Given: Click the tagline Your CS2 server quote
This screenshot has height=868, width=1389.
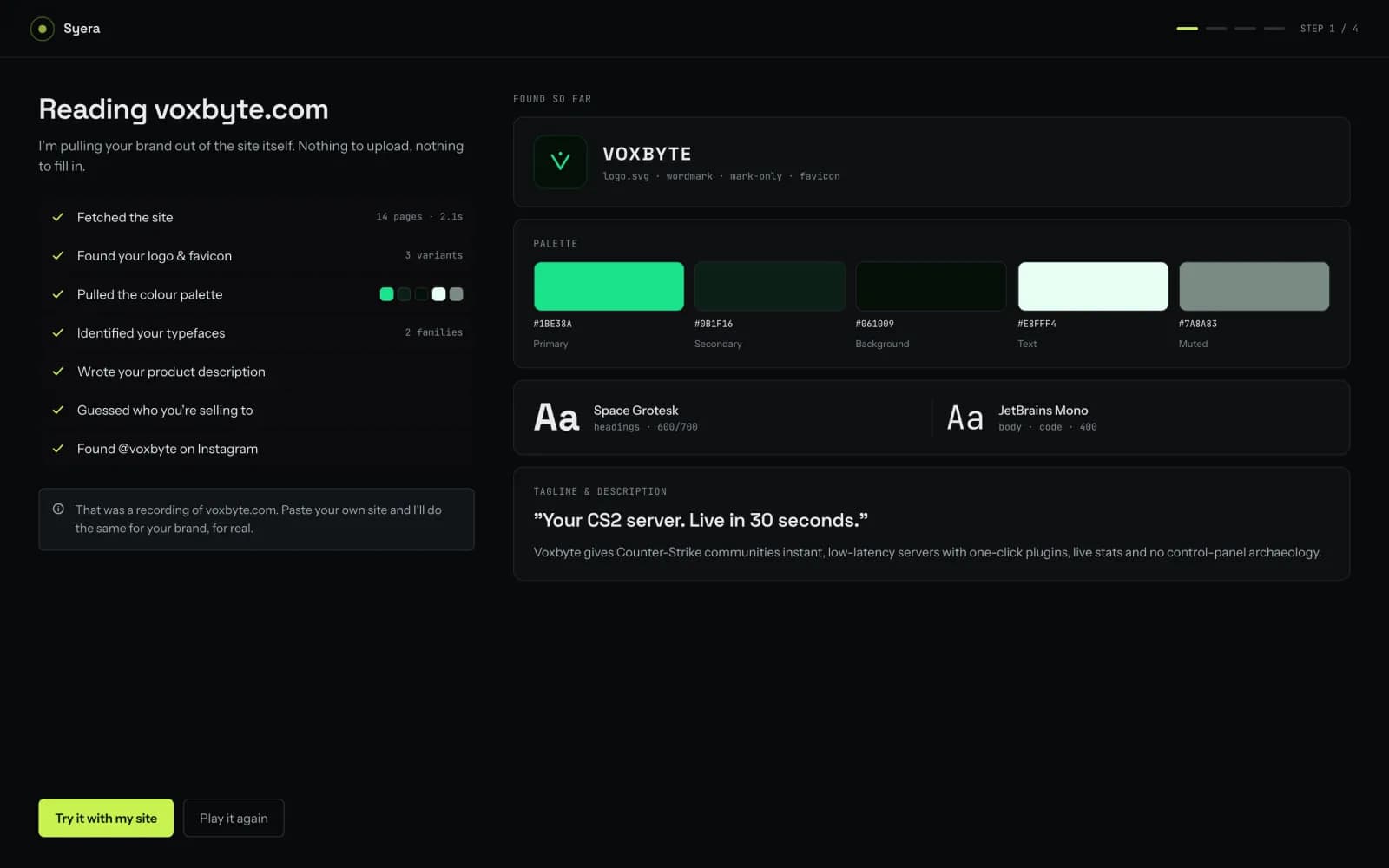Looking at the screenshot, I should [x=701, y=520].
